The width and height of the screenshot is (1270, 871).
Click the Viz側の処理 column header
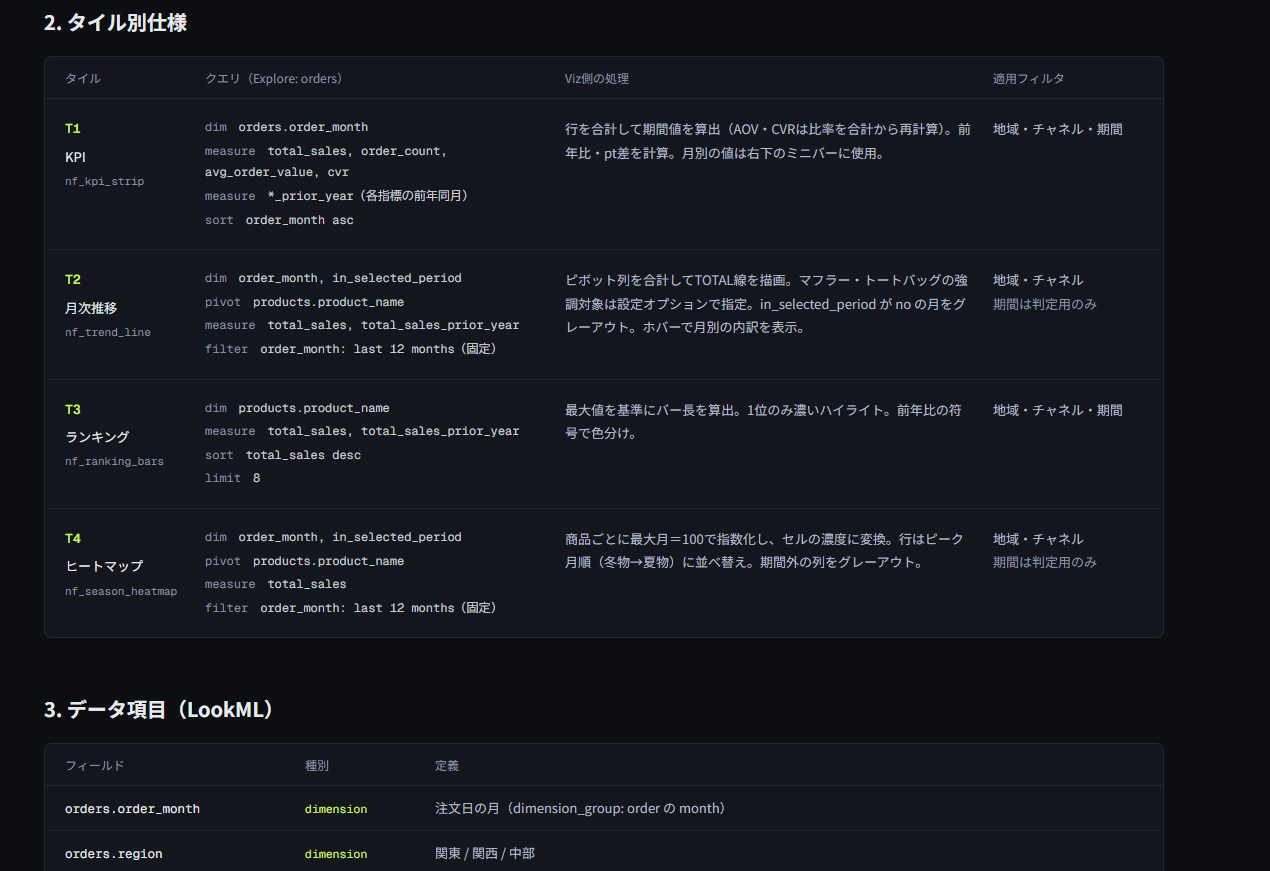[597, 78]
